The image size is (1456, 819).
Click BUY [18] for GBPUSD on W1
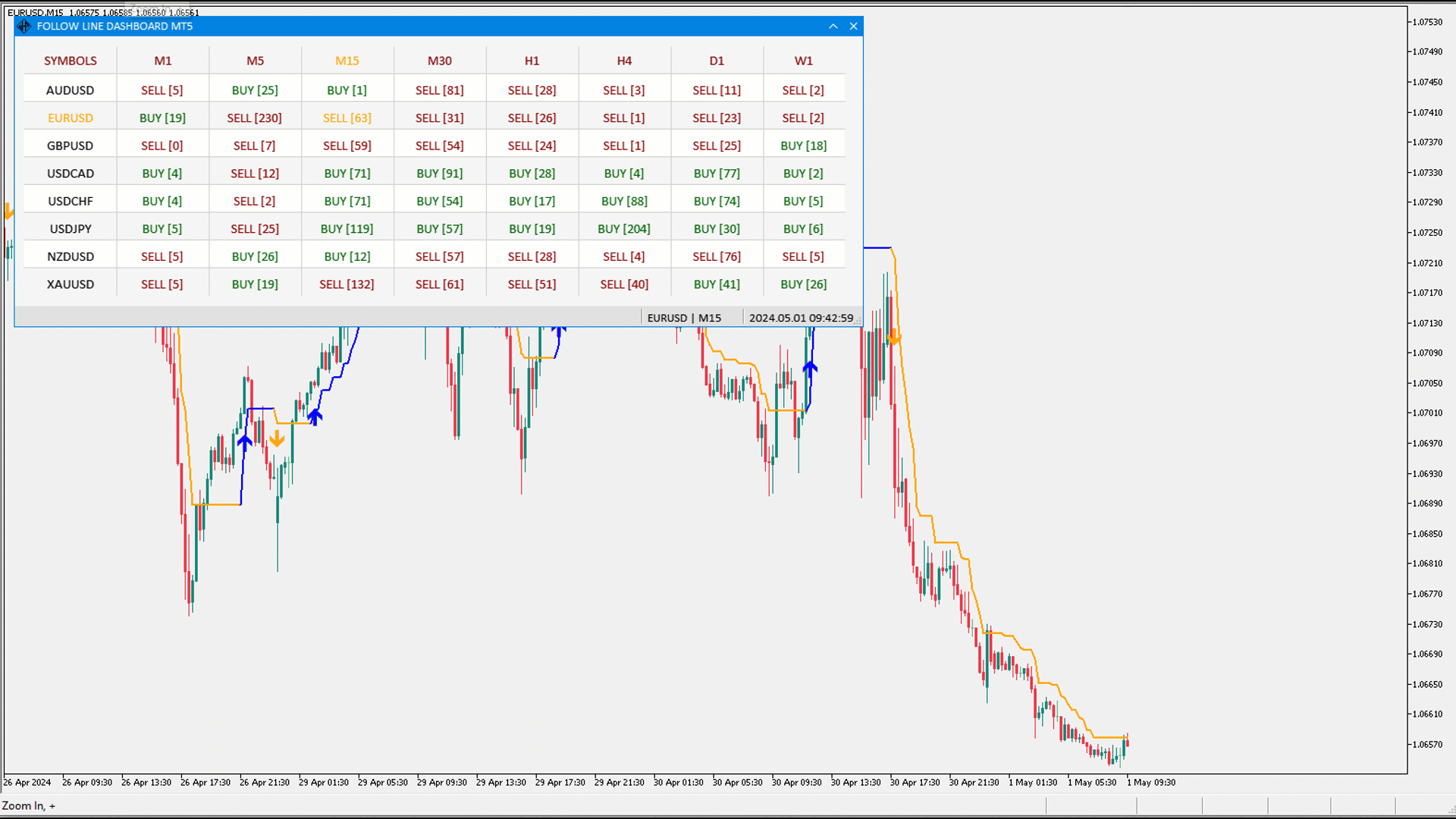click(803, 145)
